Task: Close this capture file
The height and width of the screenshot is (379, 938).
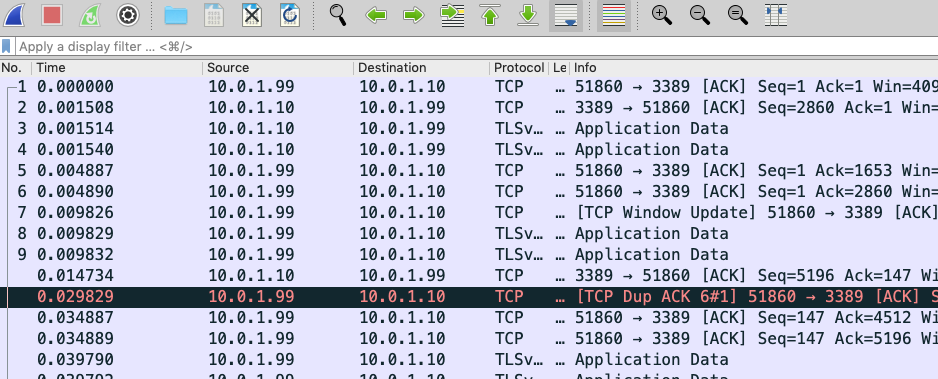Action: pyautogui.click(x=252, y=15)
